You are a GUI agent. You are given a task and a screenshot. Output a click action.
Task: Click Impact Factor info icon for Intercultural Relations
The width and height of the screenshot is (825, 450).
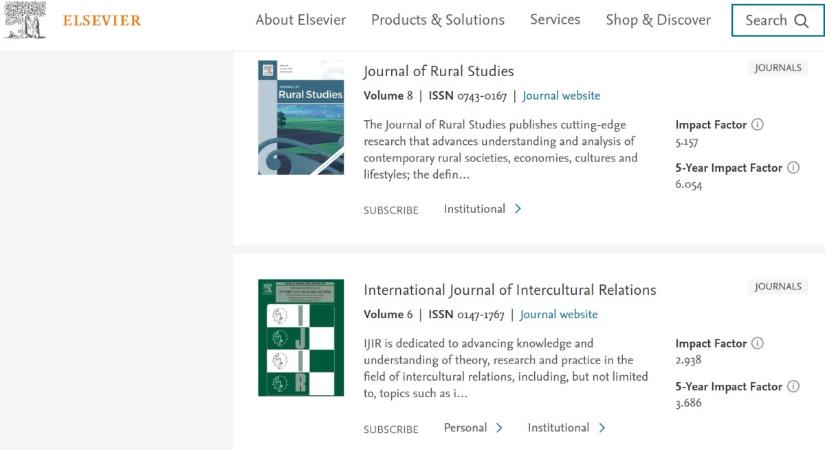click(x=757, y=343)
